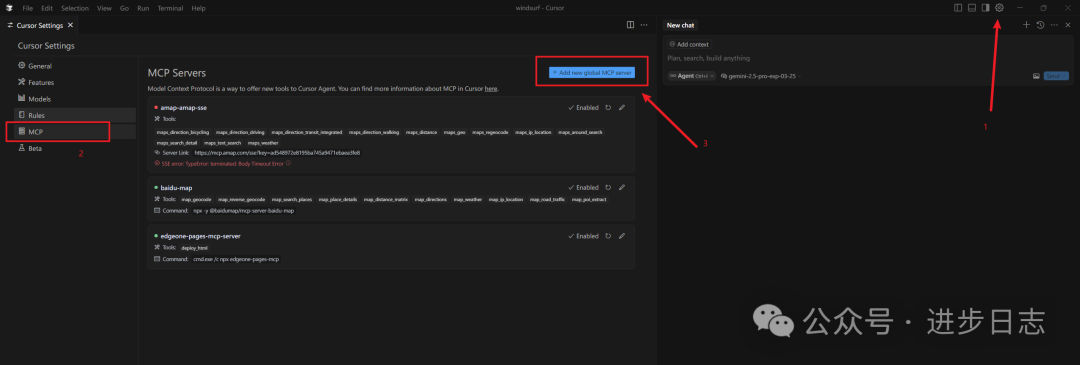This screenshot has height=365, width=1080.
Task: Click the maps_geo tool tag
Action: coord(454,132)
